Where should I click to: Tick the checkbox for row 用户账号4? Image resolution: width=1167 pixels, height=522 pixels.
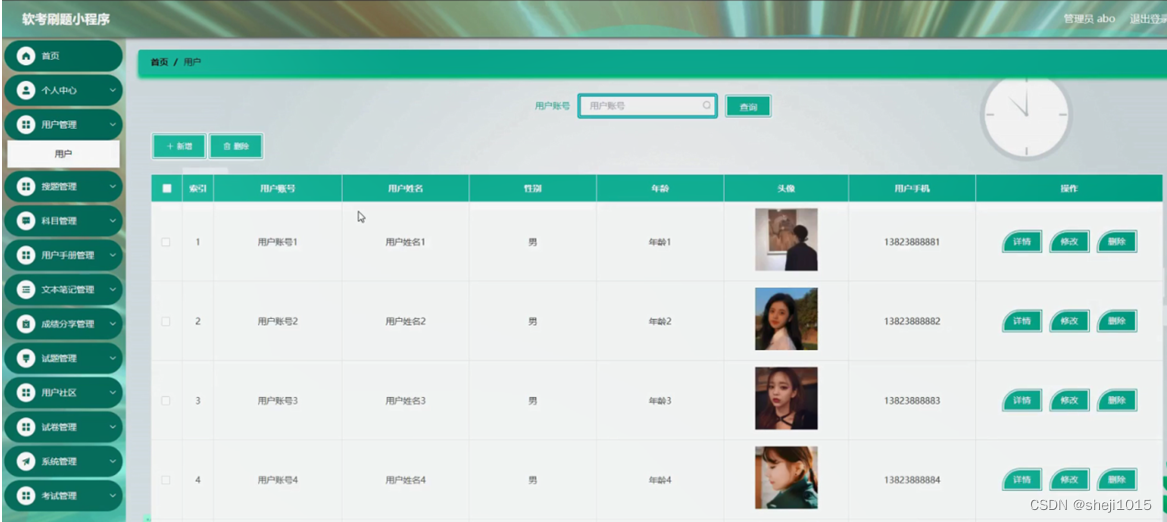[166, 480]
